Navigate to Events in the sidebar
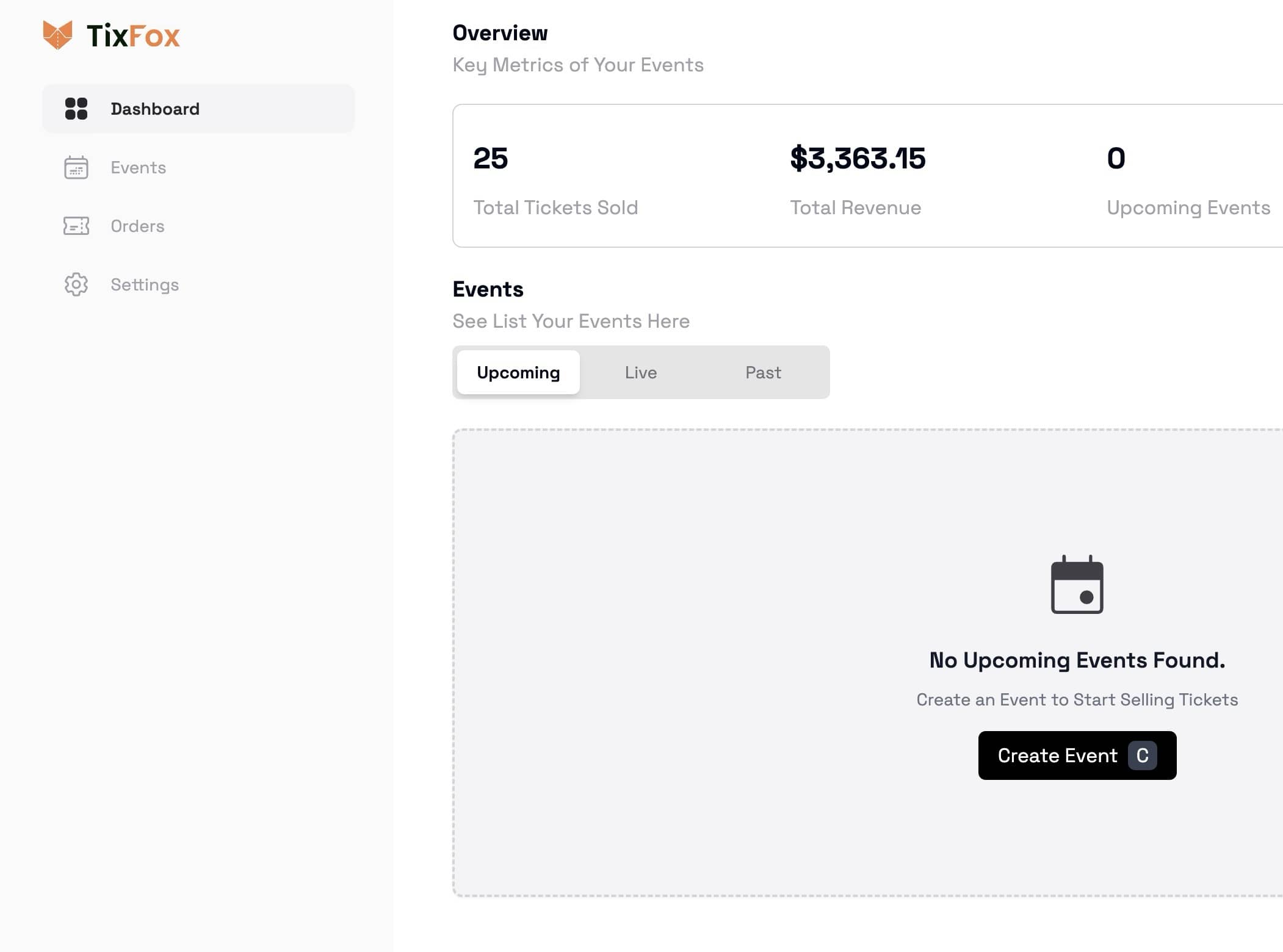This screenshot has width=1283, height=952. [x=138, y=167]
